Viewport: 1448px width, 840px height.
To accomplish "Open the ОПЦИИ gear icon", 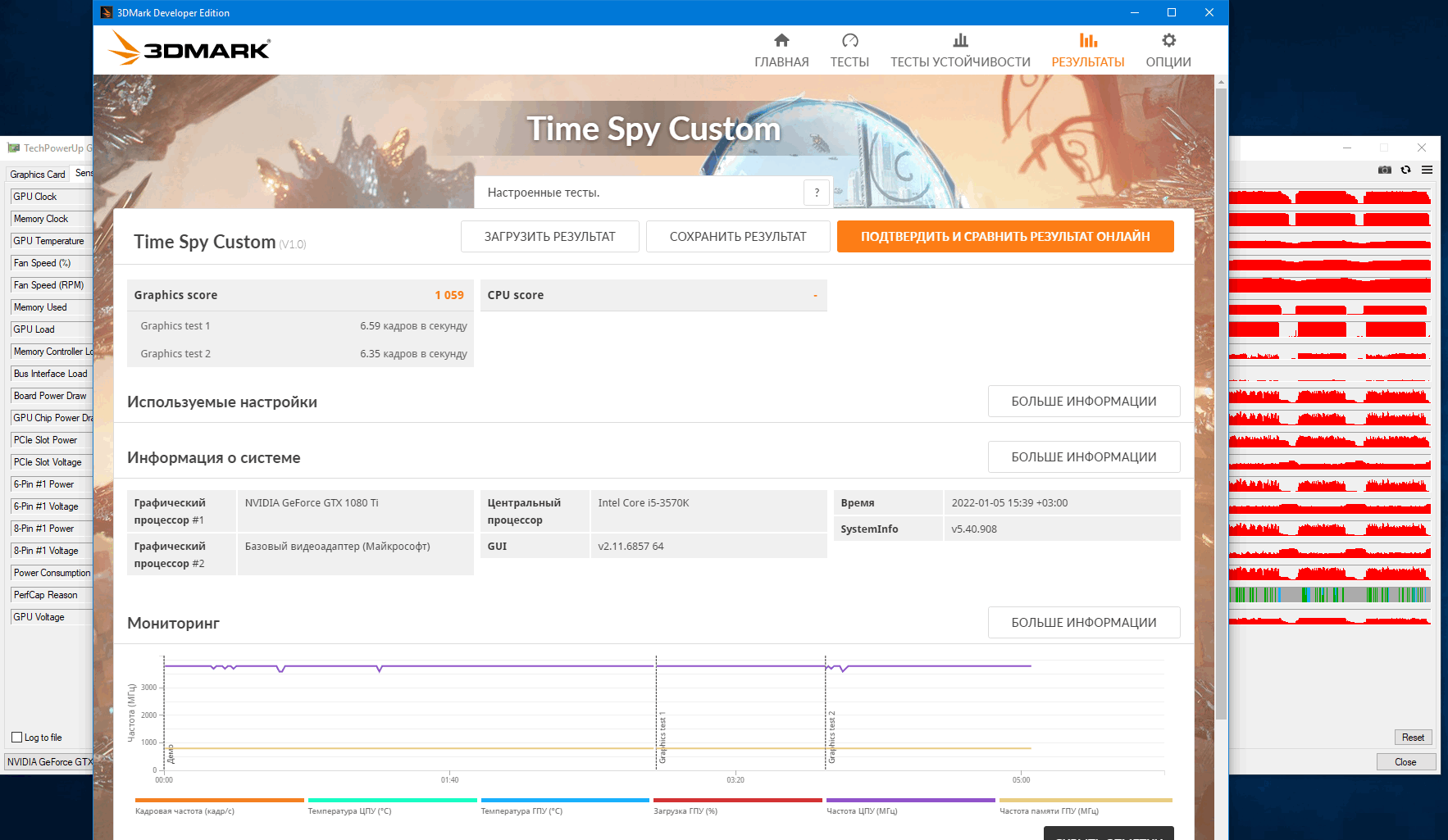I will coord(1168,40).
